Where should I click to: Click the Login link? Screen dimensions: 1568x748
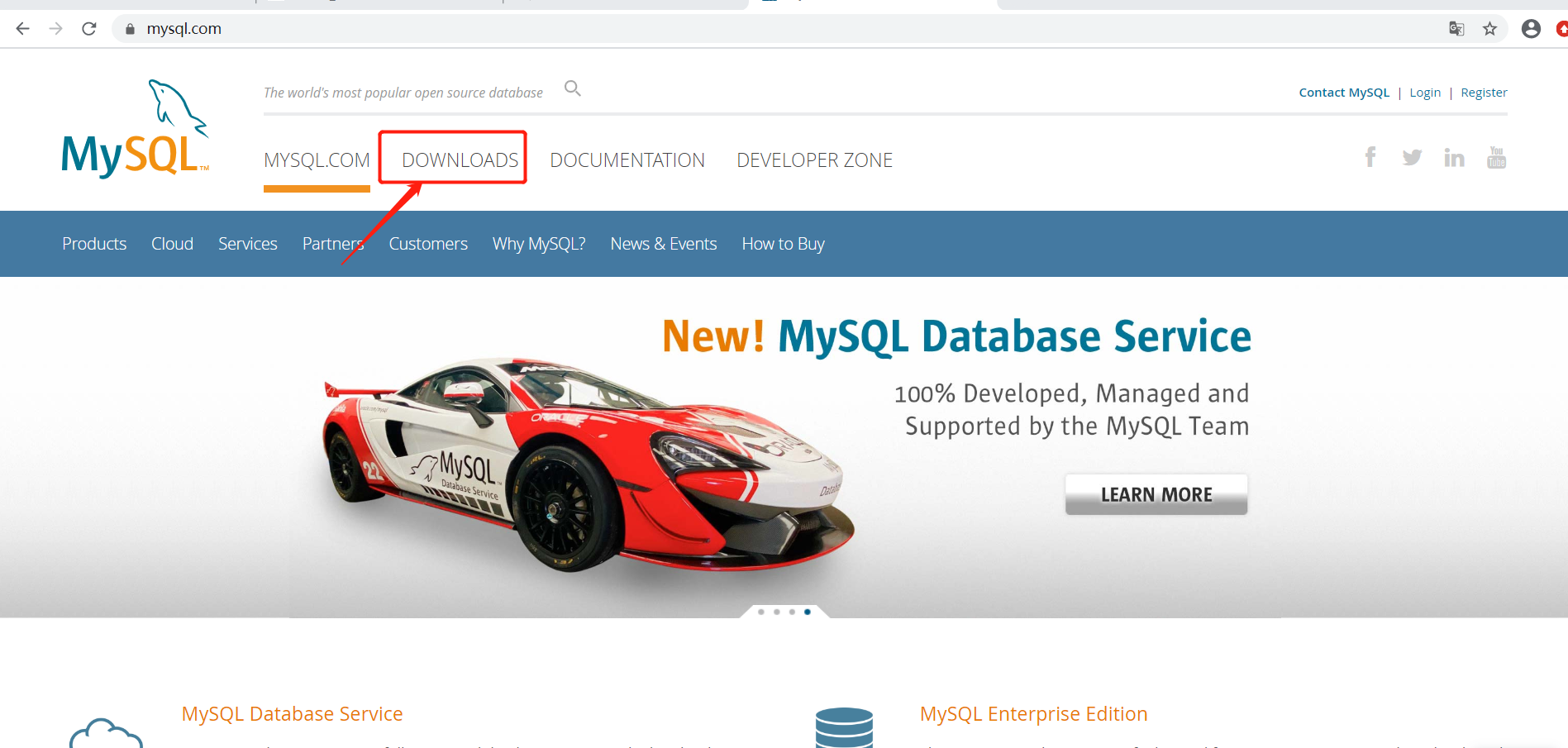pos(1425,93)
